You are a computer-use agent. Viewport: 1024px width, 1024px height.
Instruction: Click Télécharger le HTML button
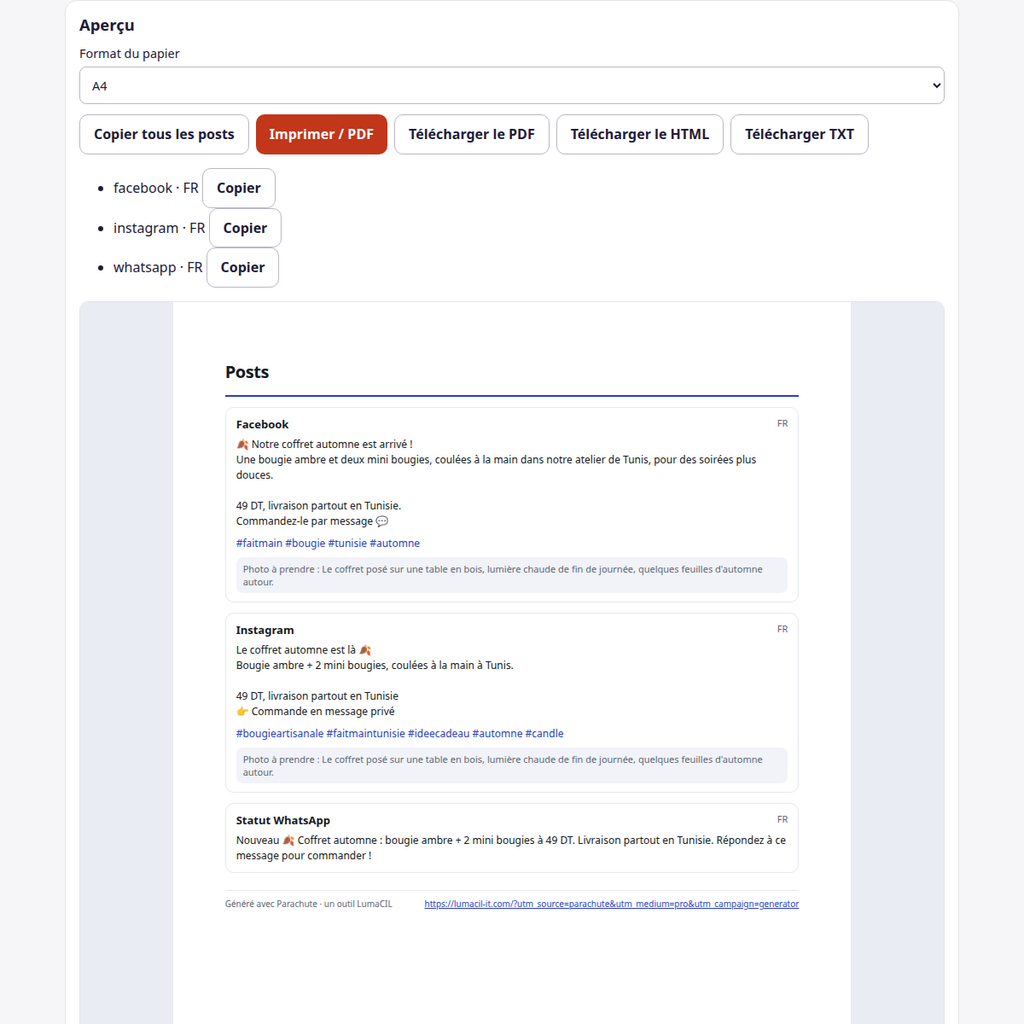[639, 135]
